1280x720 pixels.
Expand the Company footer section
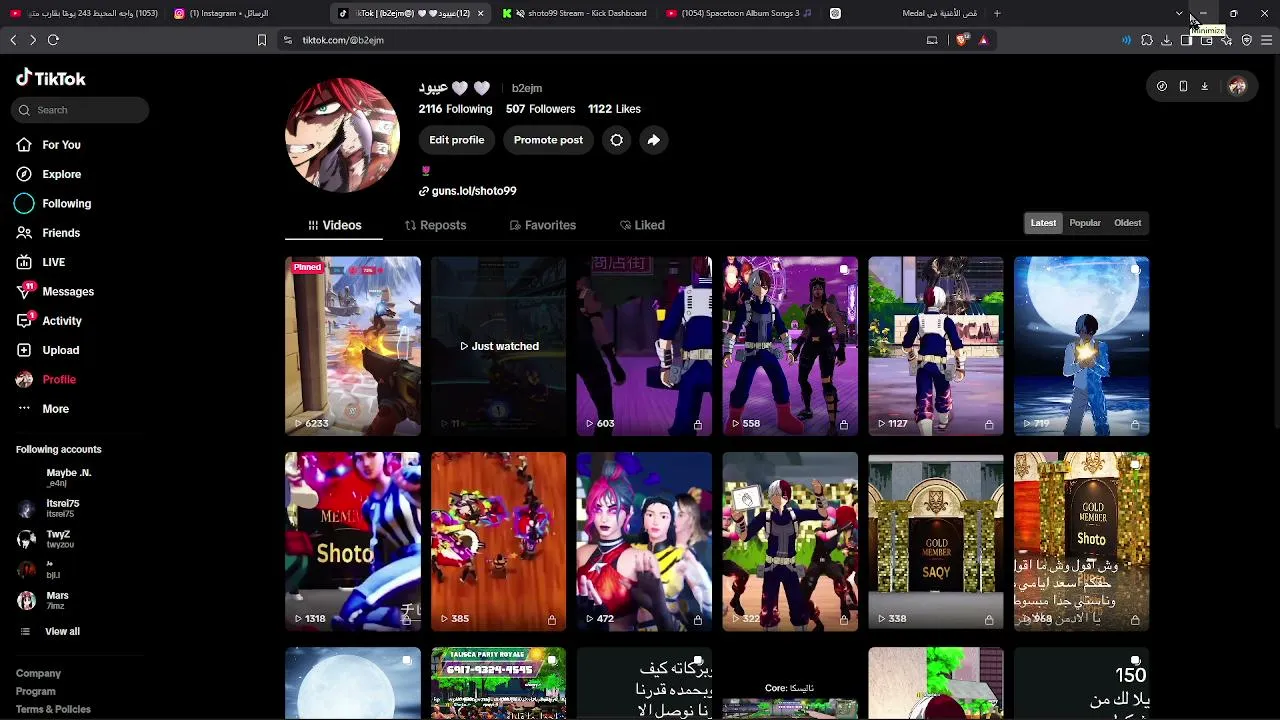(38, 674)
